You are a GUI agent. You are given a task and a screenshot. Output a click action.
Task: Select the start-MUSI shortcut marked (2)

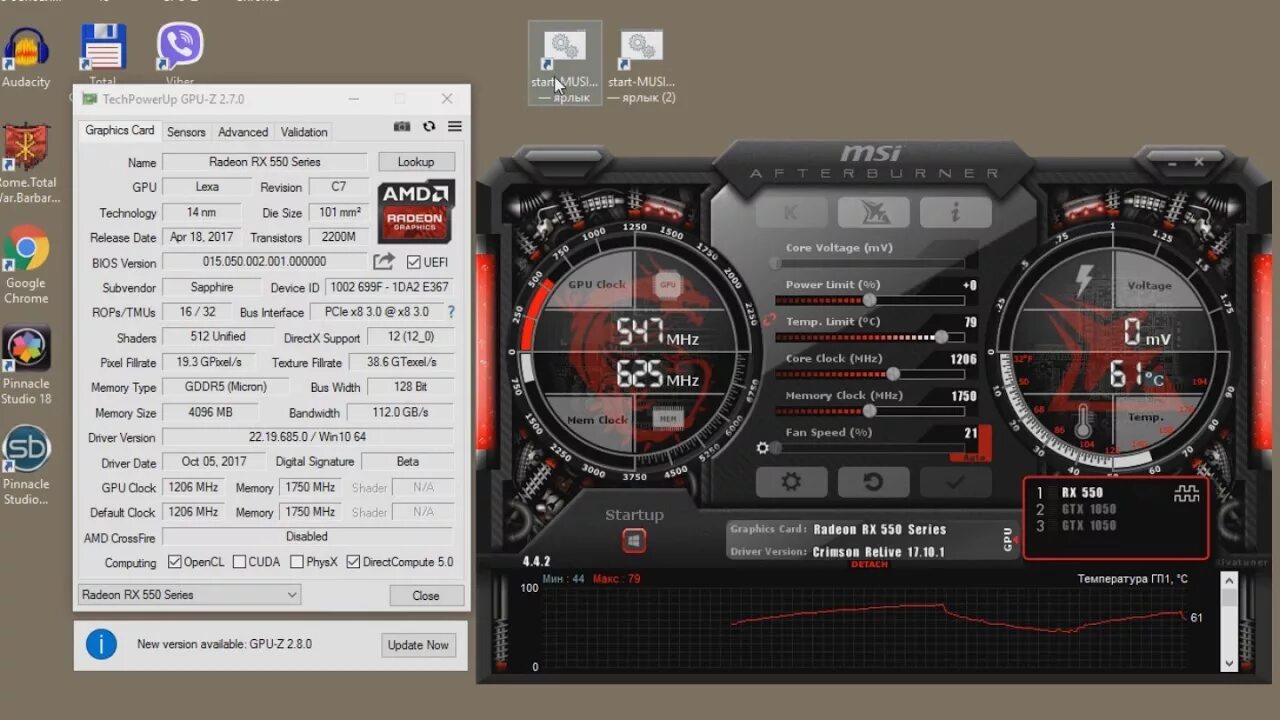pos(642,65)
